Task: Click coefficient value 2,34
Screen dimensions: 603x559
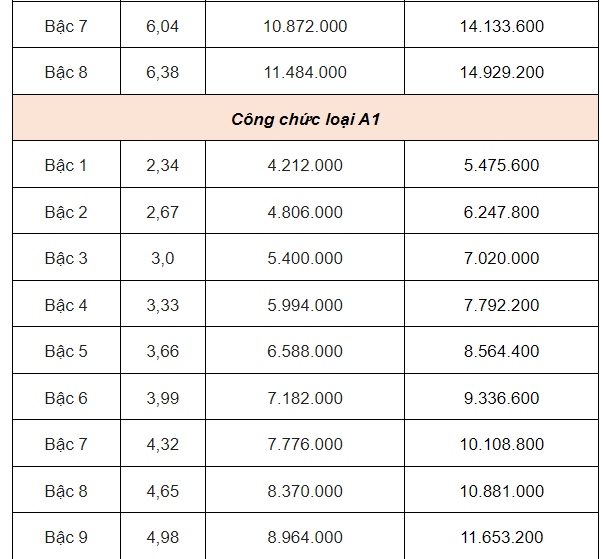Action: [162, 165]
